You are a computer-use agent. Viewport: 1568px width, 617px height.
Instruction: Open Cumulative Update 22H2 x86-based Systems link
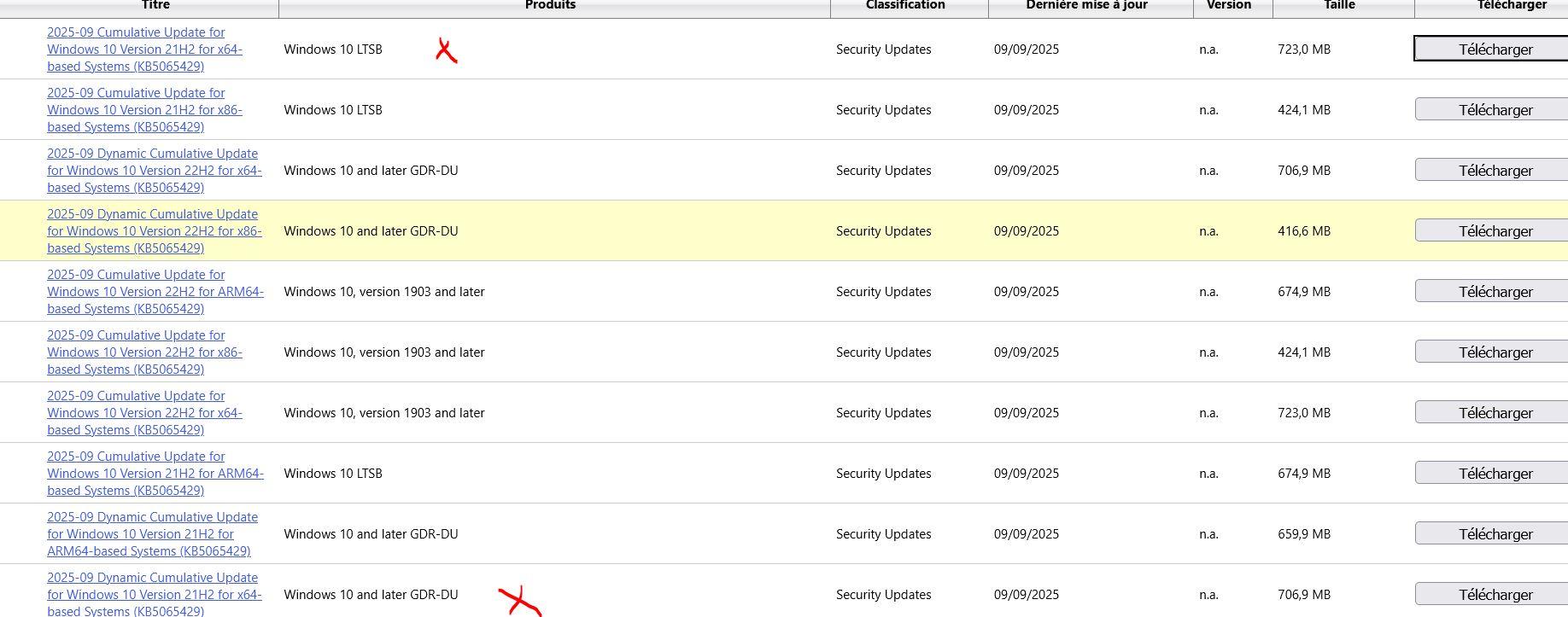coord(144,352)
